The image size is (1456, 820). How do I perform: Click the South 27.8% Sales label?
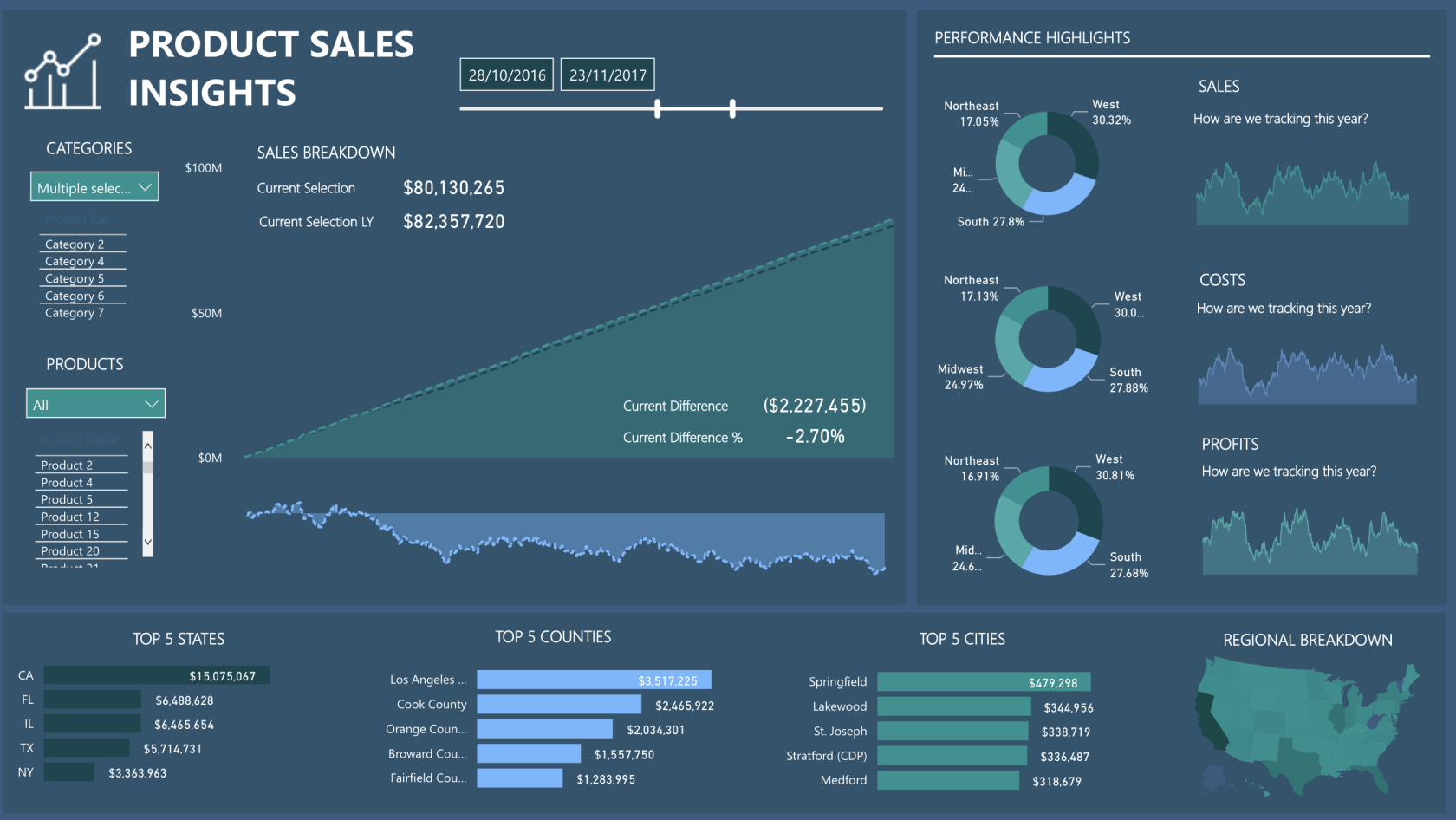(x=991, y=222)
